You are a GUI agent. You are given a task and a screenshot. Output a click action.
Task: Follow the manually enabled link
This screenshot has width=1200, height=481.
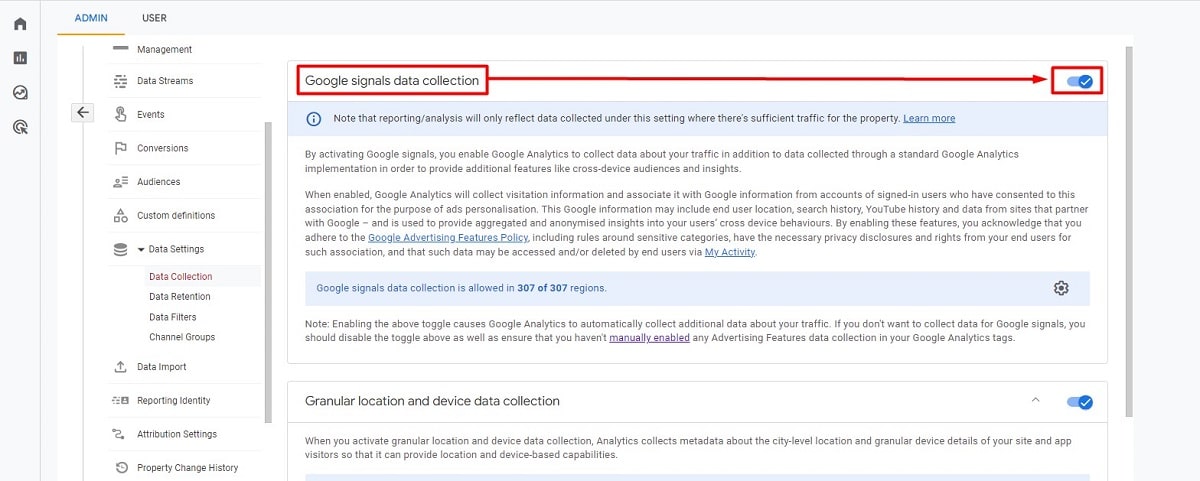(x=650, y=338)
